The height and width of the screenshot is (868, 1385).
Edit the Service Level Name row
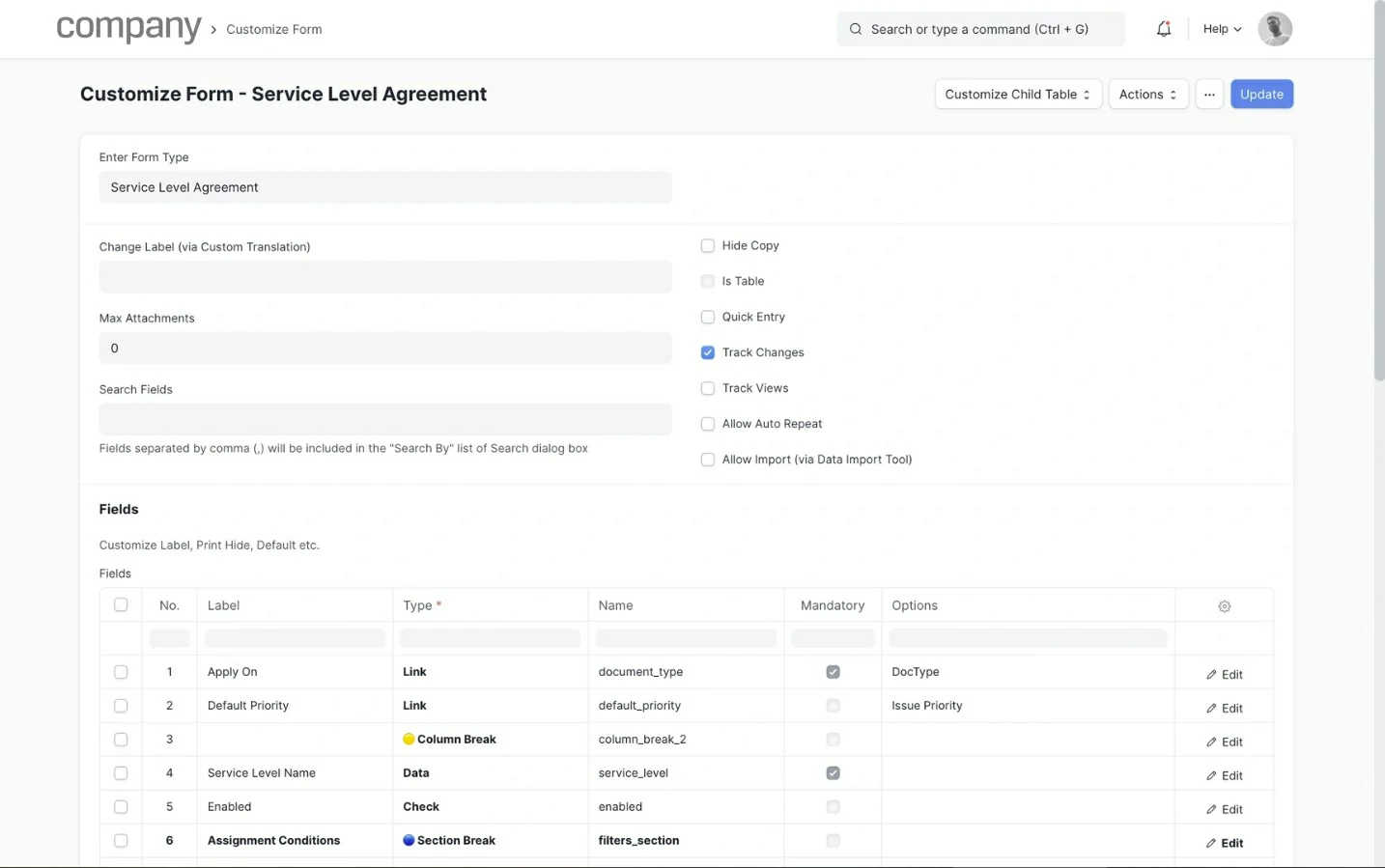click(1224, 775)
